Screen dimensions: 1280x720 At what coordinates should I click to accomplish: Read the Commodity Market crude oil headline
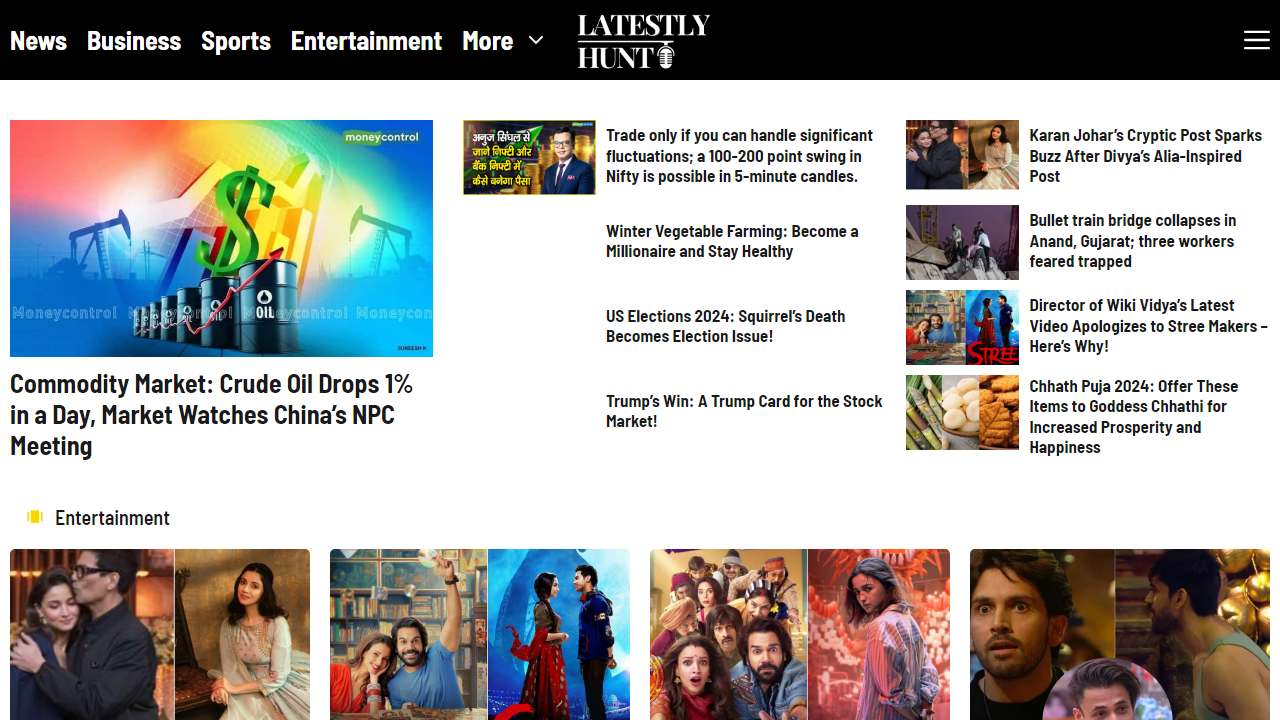(x=211, y=414)
